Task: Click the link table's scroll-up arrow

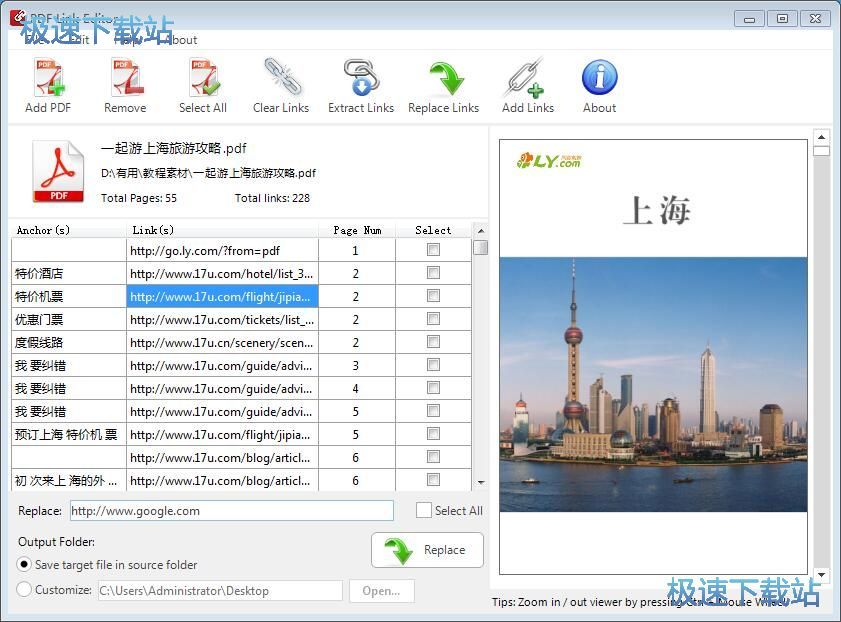Action: point(481,231)
